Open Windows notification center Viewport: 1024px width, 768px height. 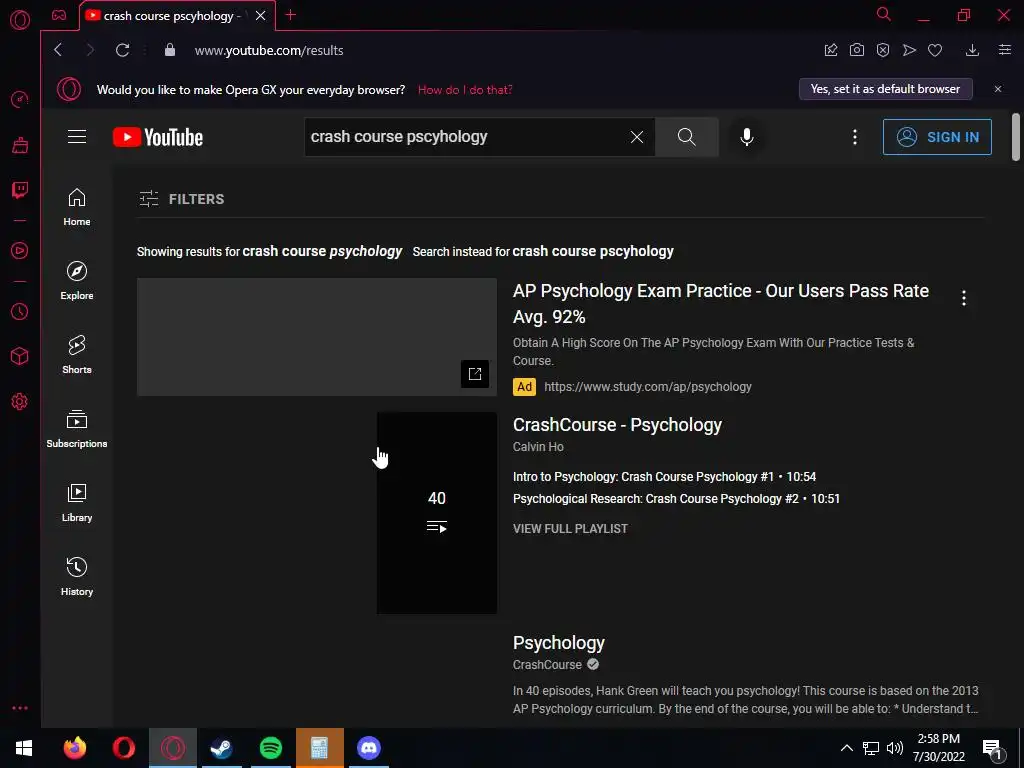click(993, 748)
